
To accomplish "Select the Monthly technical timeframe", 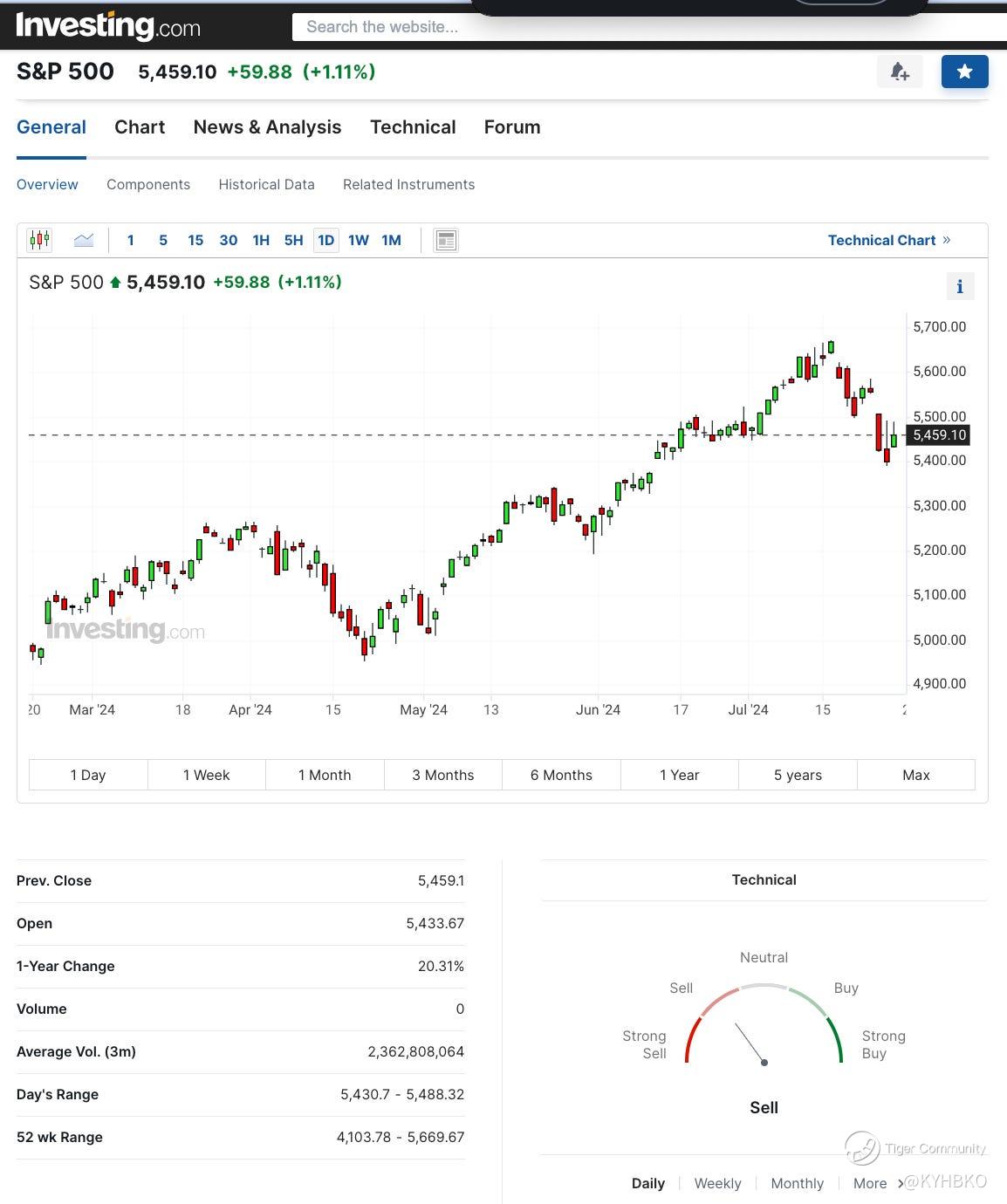I will point(797,1183).
